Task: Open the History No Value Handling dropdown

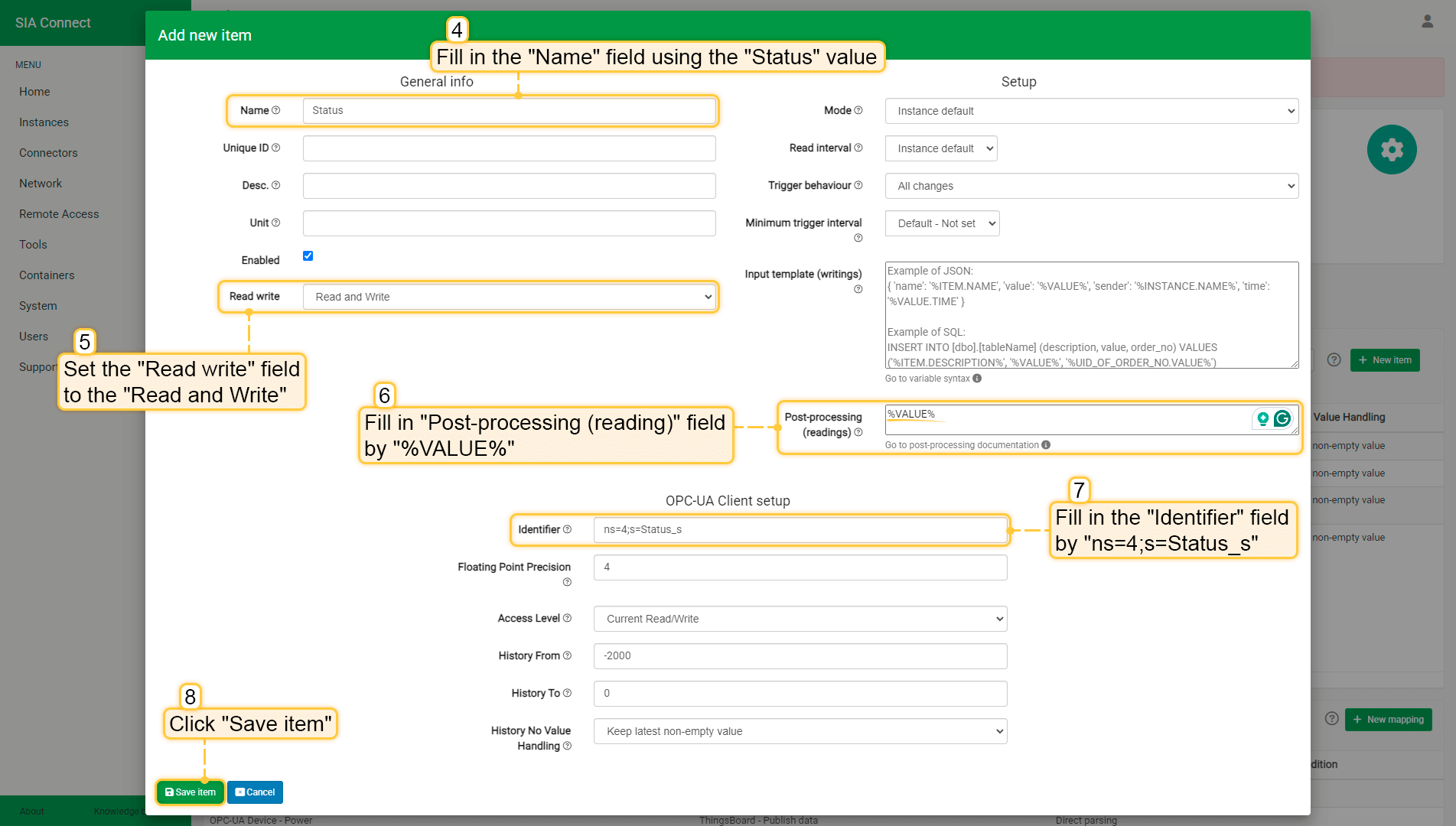Action: 800,731
